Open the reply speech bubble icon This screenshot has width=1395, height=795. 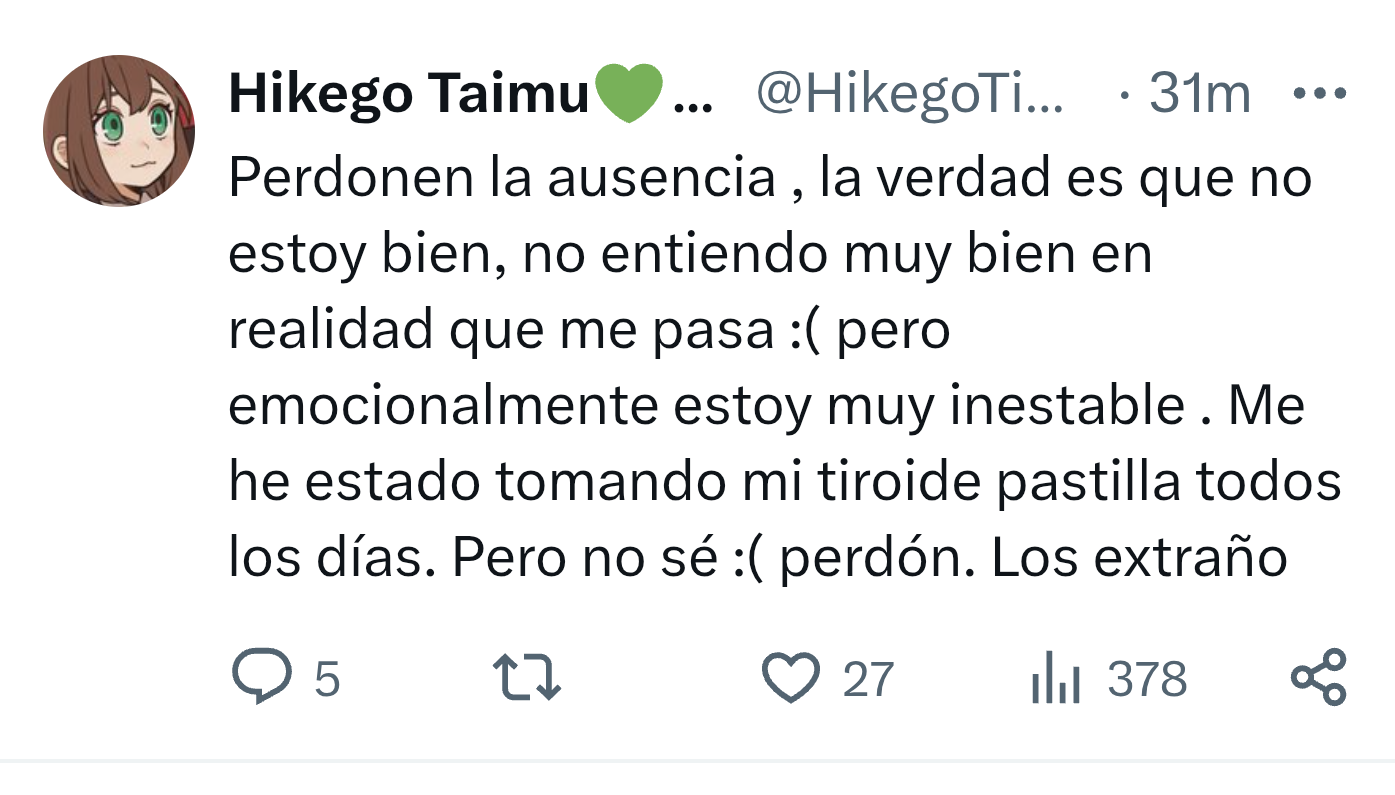(261, 678)
